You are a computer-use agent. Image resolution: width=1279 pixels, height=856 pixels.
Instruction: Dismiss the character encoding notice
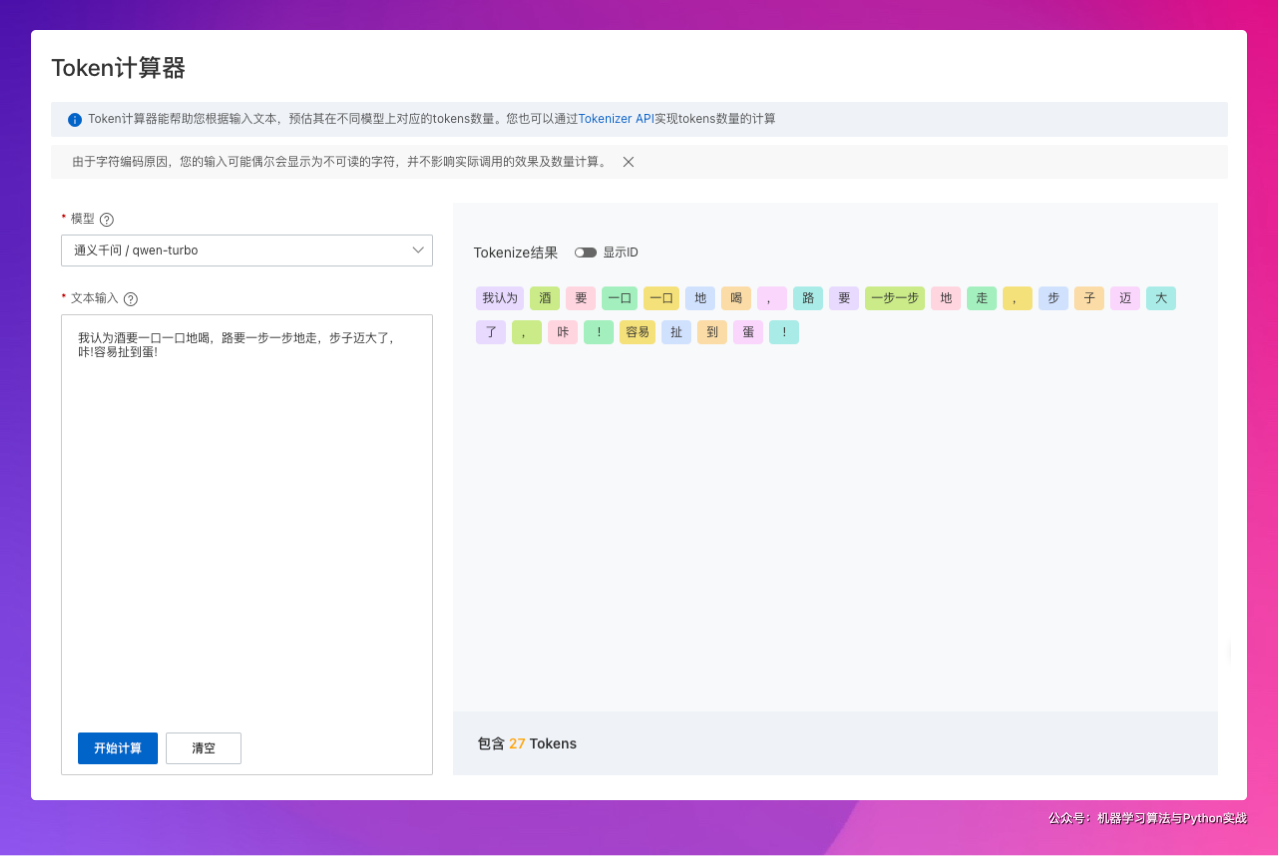(x=628, y=162)
